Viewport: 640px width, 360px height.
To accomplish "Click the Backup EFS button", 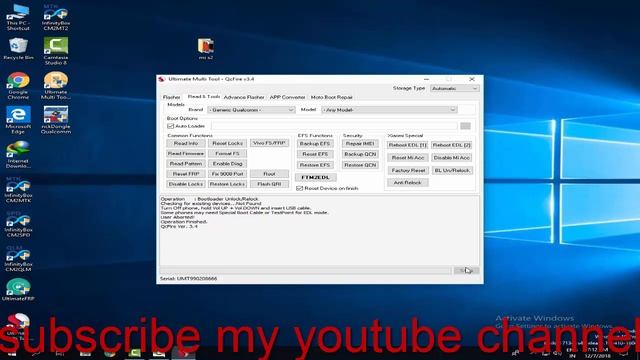I will 315,144.
